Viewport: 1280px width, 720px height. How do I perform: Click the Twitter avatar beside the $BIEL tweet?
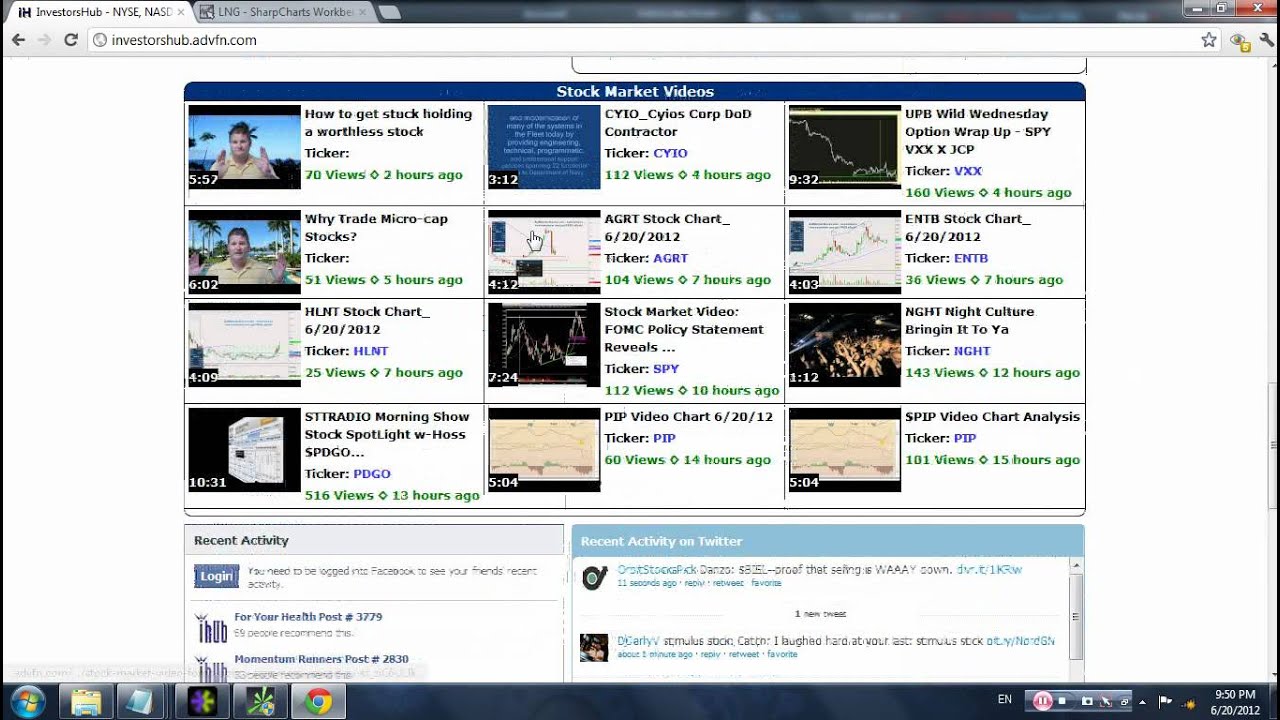click(x=594, y=578)
